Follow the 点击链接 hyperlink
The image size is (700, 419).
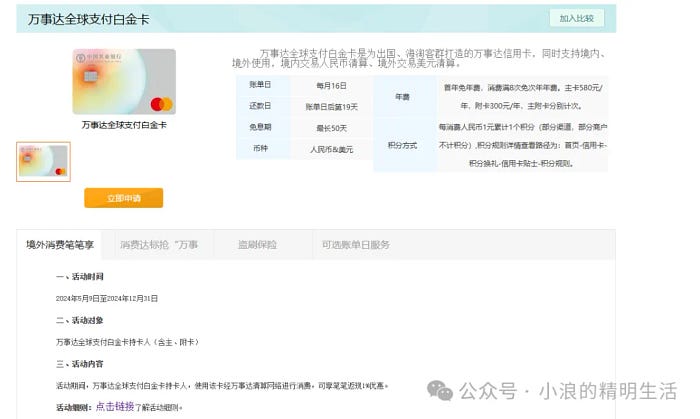(115, 407)
